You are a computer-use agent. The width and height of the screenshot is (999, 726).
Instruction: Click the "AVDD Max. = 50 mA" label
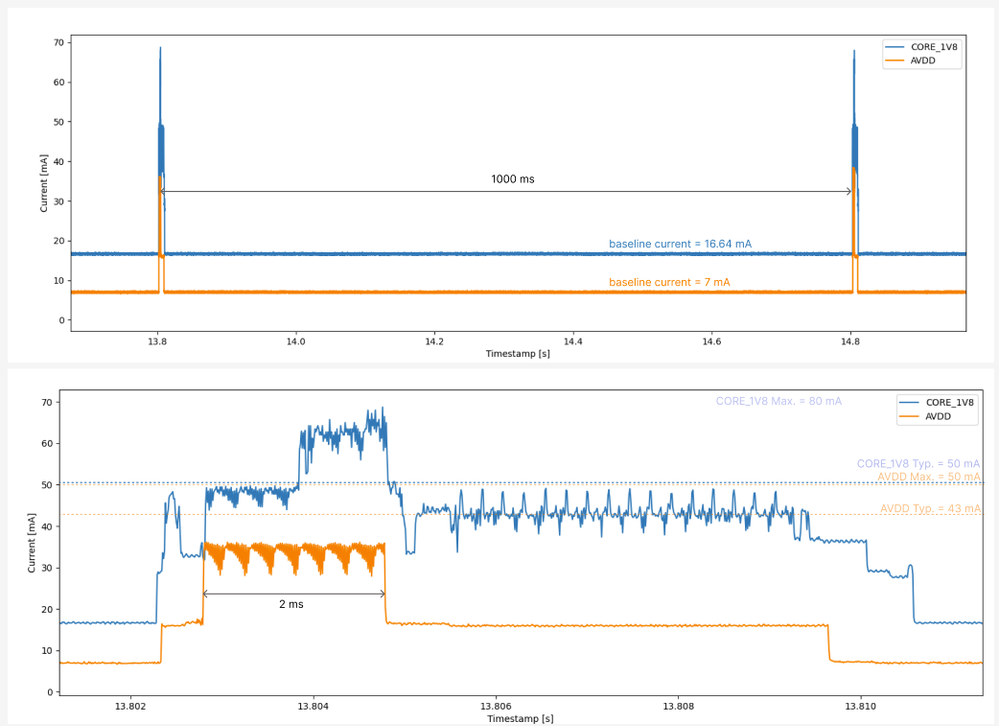pyautogui.click(x=929, y=477)
